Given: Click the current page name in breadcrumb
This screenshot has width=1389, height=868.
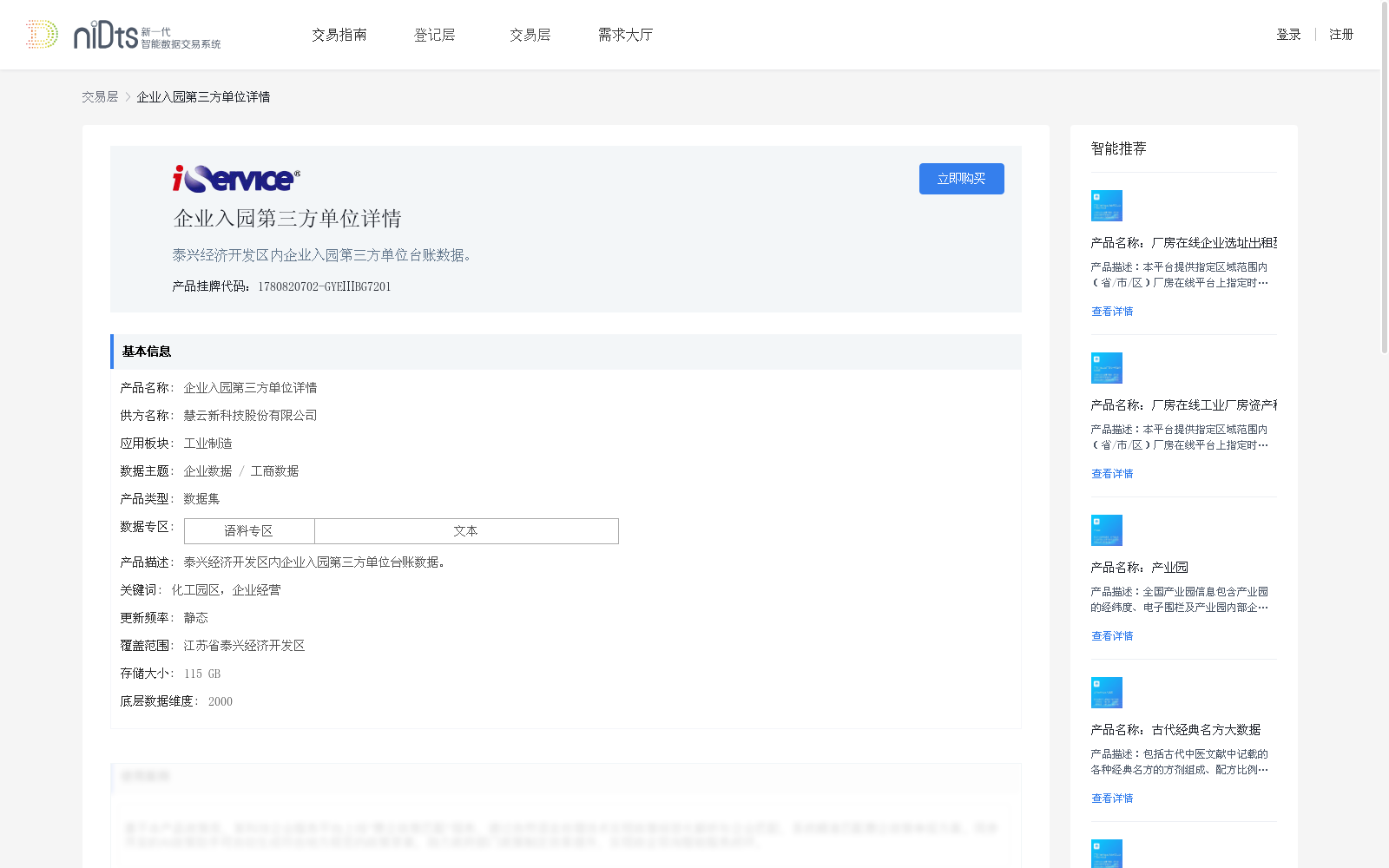Looking at the screenshot, I should click(203, 97).
